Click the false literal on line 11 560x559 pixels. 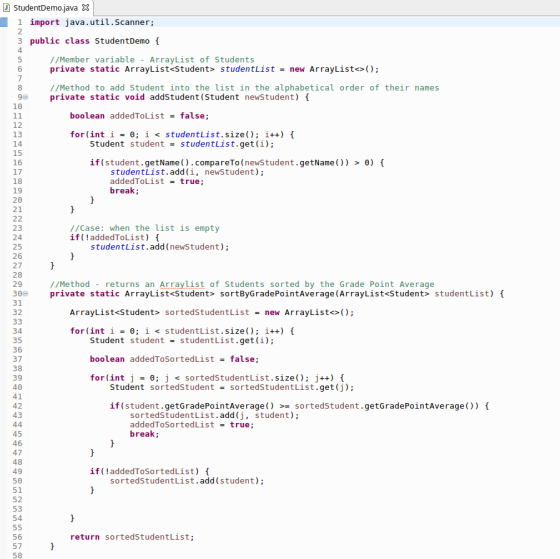[192, 116]
